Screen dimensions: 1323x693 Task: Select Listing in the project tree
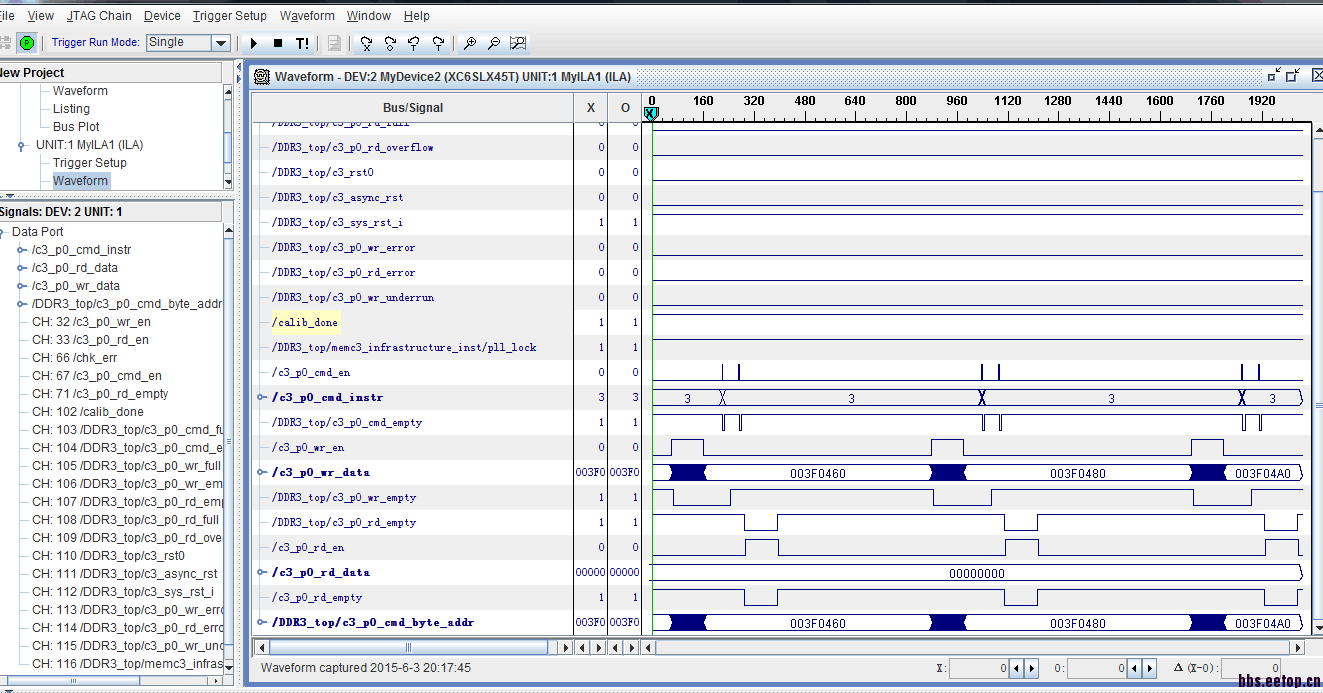pyautogui.click(x=71, y=109)
